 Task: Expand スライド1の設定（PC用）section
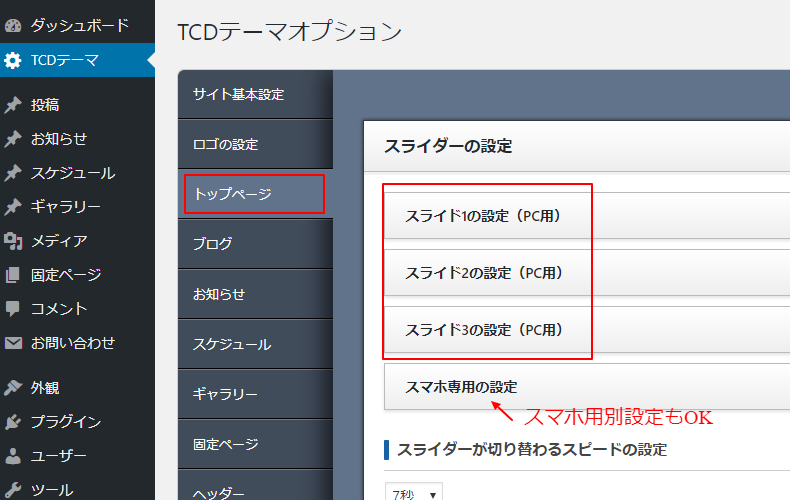587,216
